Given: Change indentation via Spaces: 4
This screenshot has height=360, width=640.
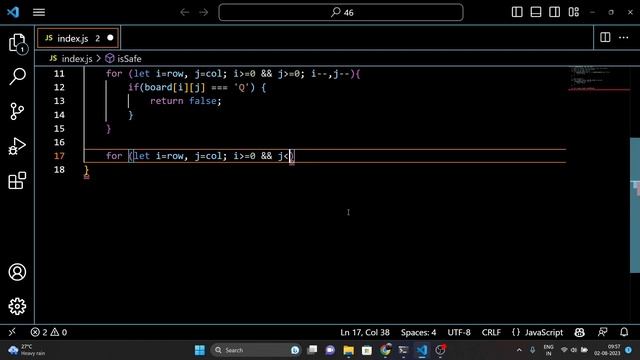Looking at the screenshot, I should point(418,332).
